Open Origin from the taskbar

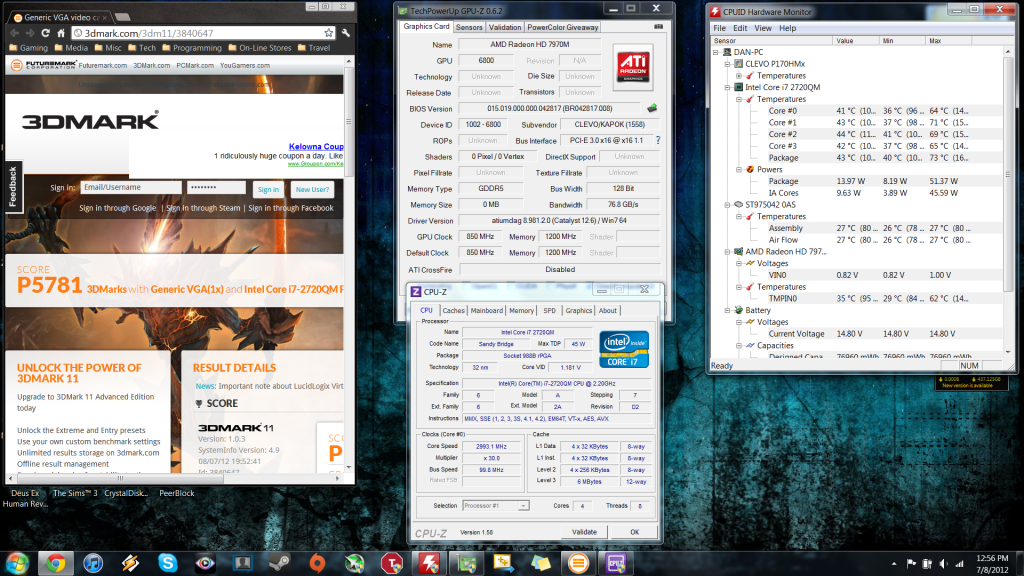click(x=317, y=563)
